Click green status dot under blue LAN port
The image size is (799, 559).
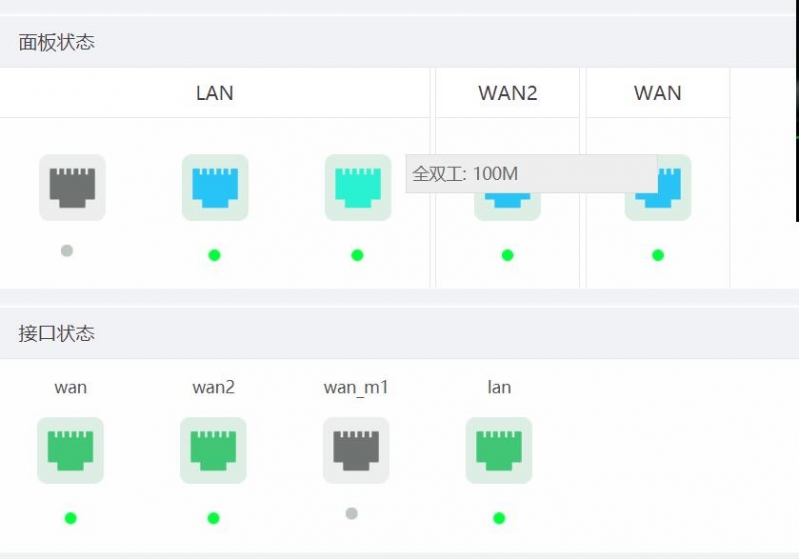tap(215, 255)
